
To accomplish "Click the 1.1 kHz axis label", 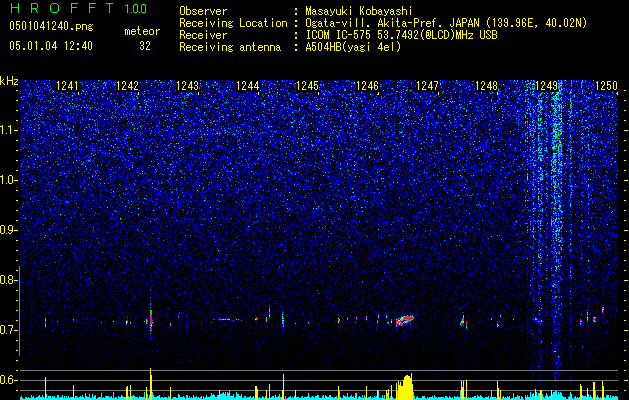I will [x=8, y=130].
